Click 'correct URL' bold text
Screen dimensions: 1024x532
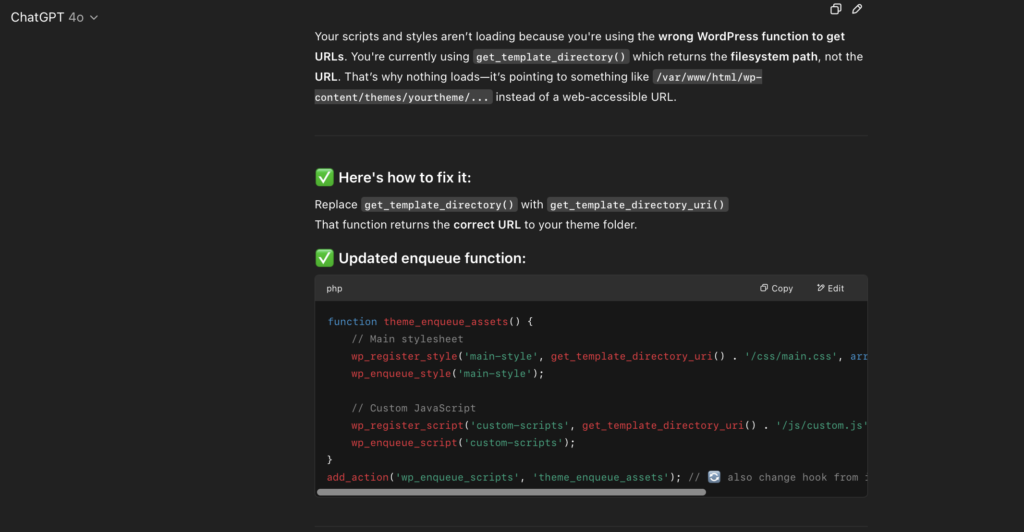487,225
